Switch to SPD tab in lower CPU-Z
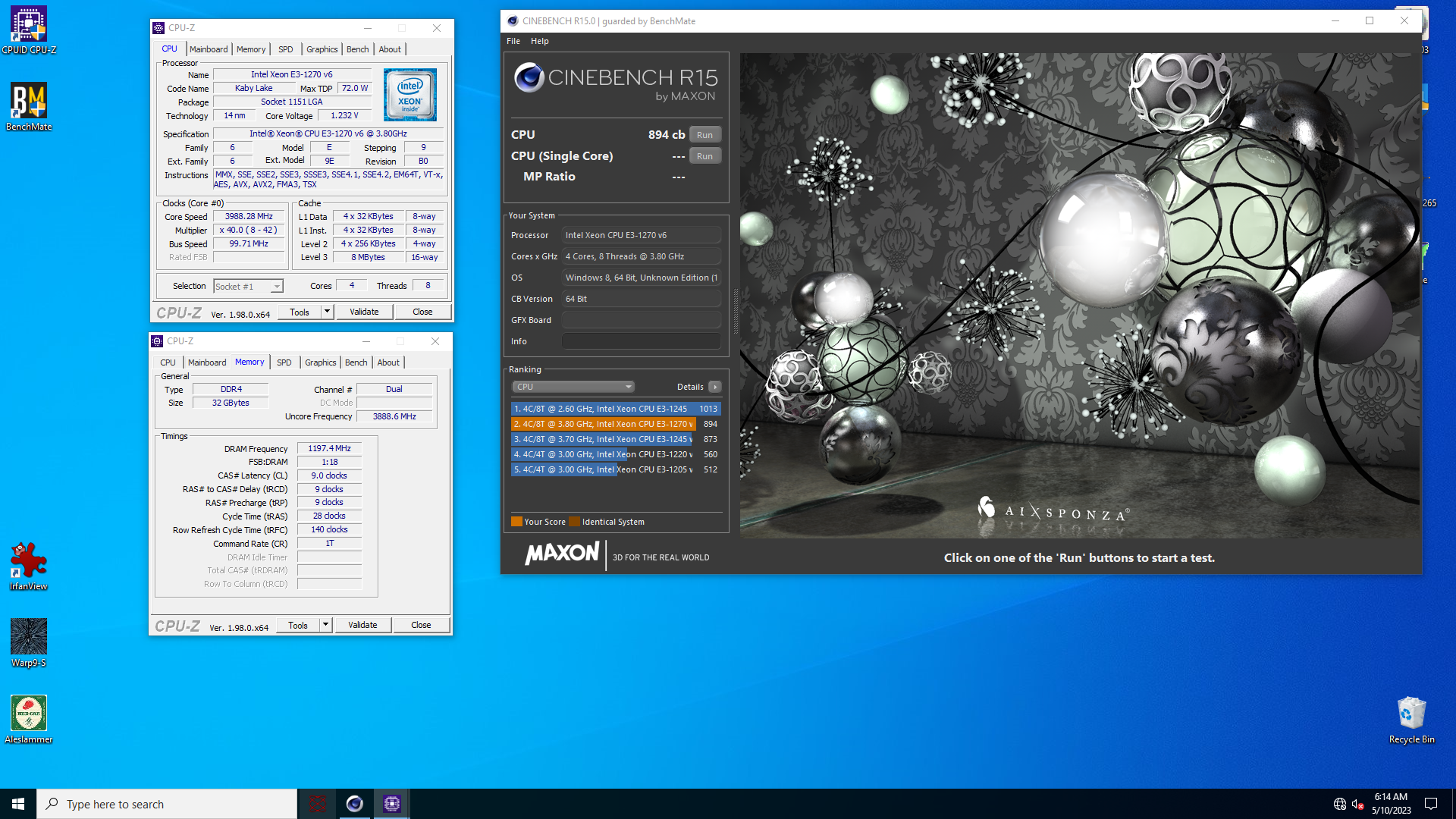Viewport: 1456px width, 819px height. pyautogui.click(x=284, y=362)
